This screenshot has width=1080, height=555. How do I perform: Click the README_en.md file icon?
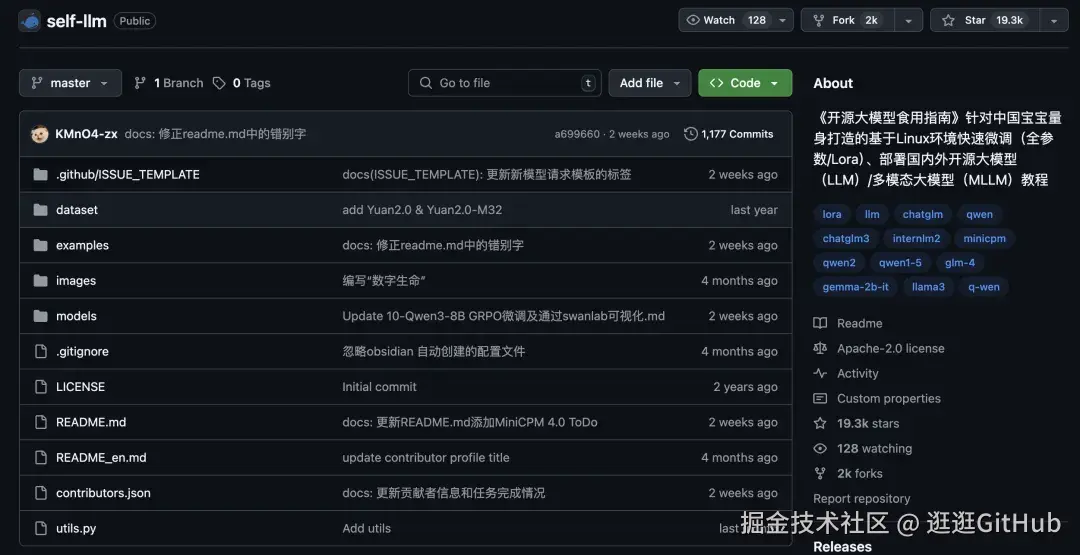41,458
